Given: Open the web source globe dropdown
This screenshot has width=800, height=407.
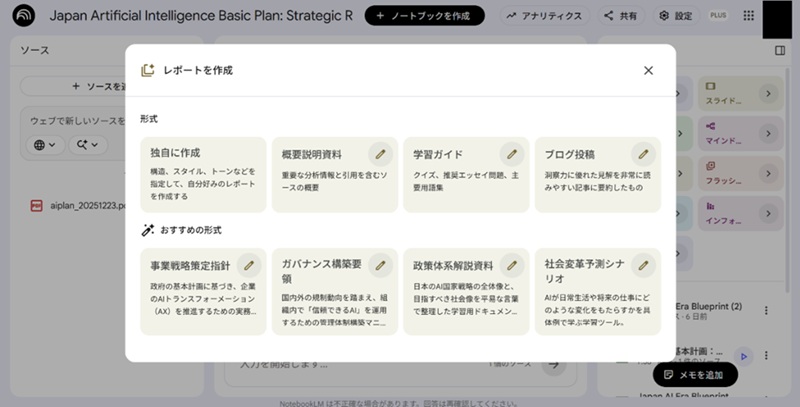Looking at the screenshot, I should coord(45,145).
